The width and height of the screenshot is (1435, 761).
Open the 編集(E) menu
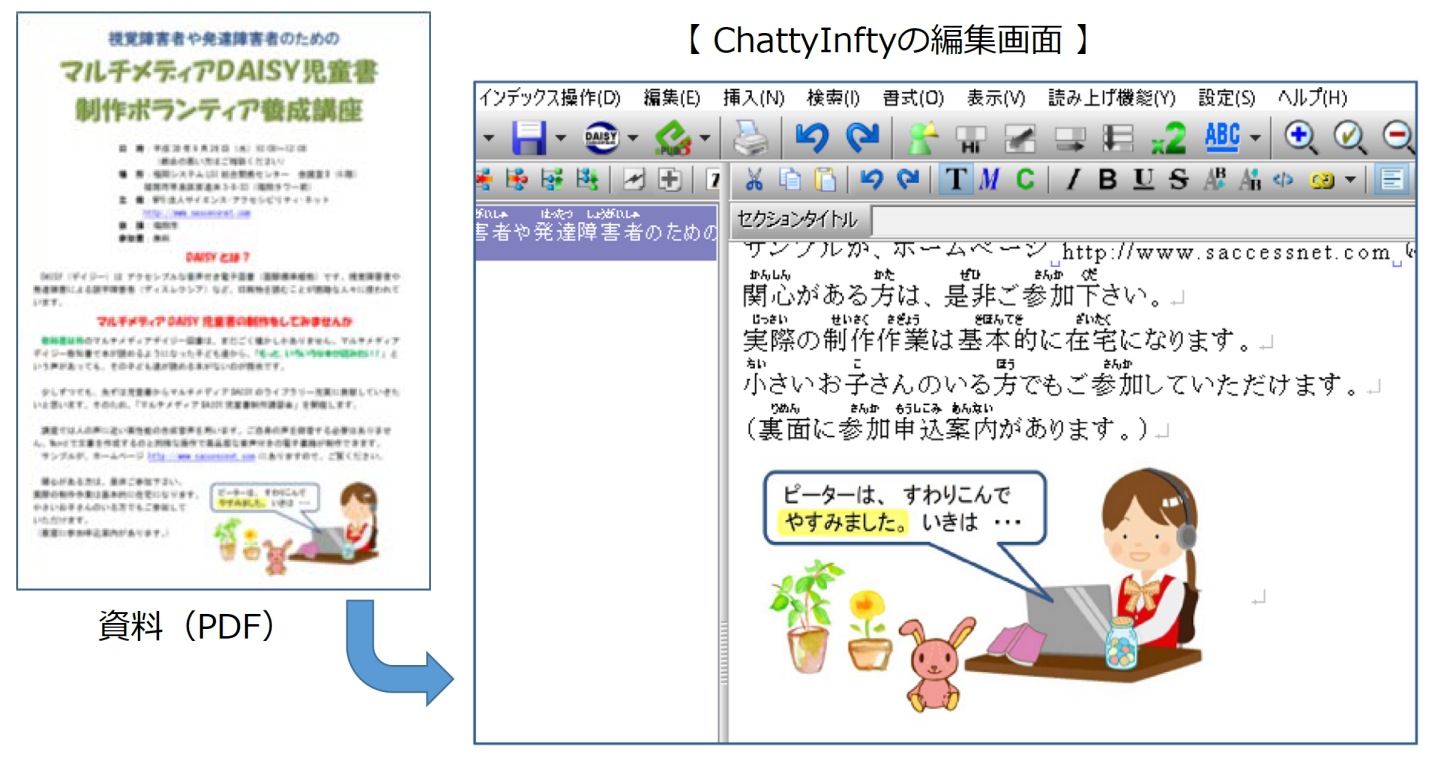coord(672,98)
